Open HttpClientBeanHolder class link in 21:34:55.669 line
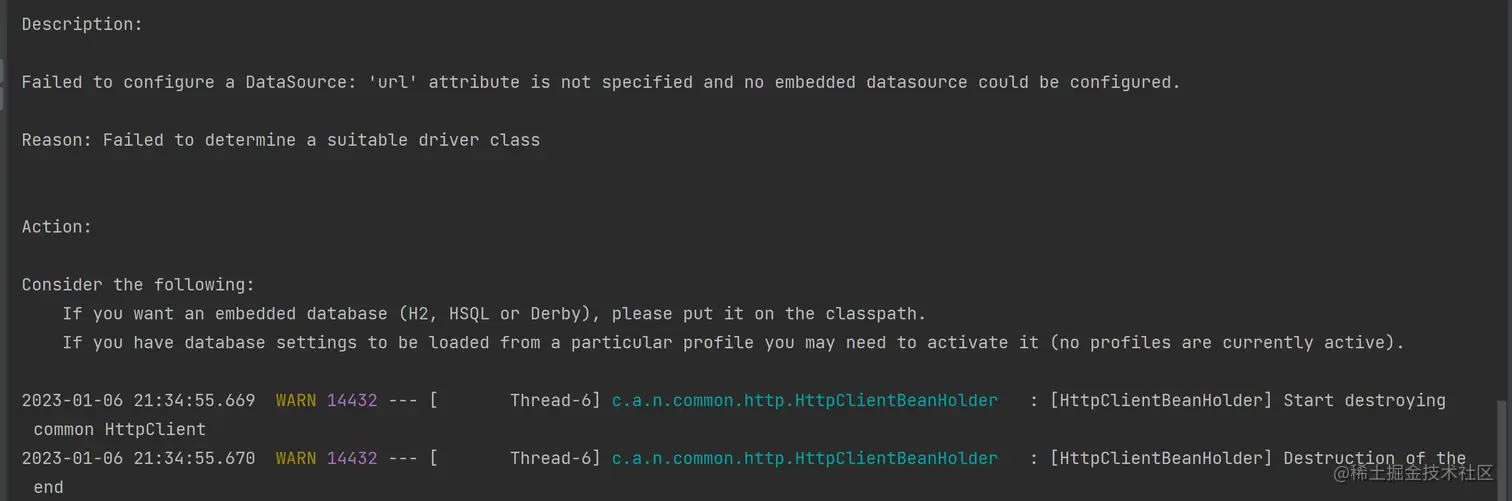 [804, 400]
